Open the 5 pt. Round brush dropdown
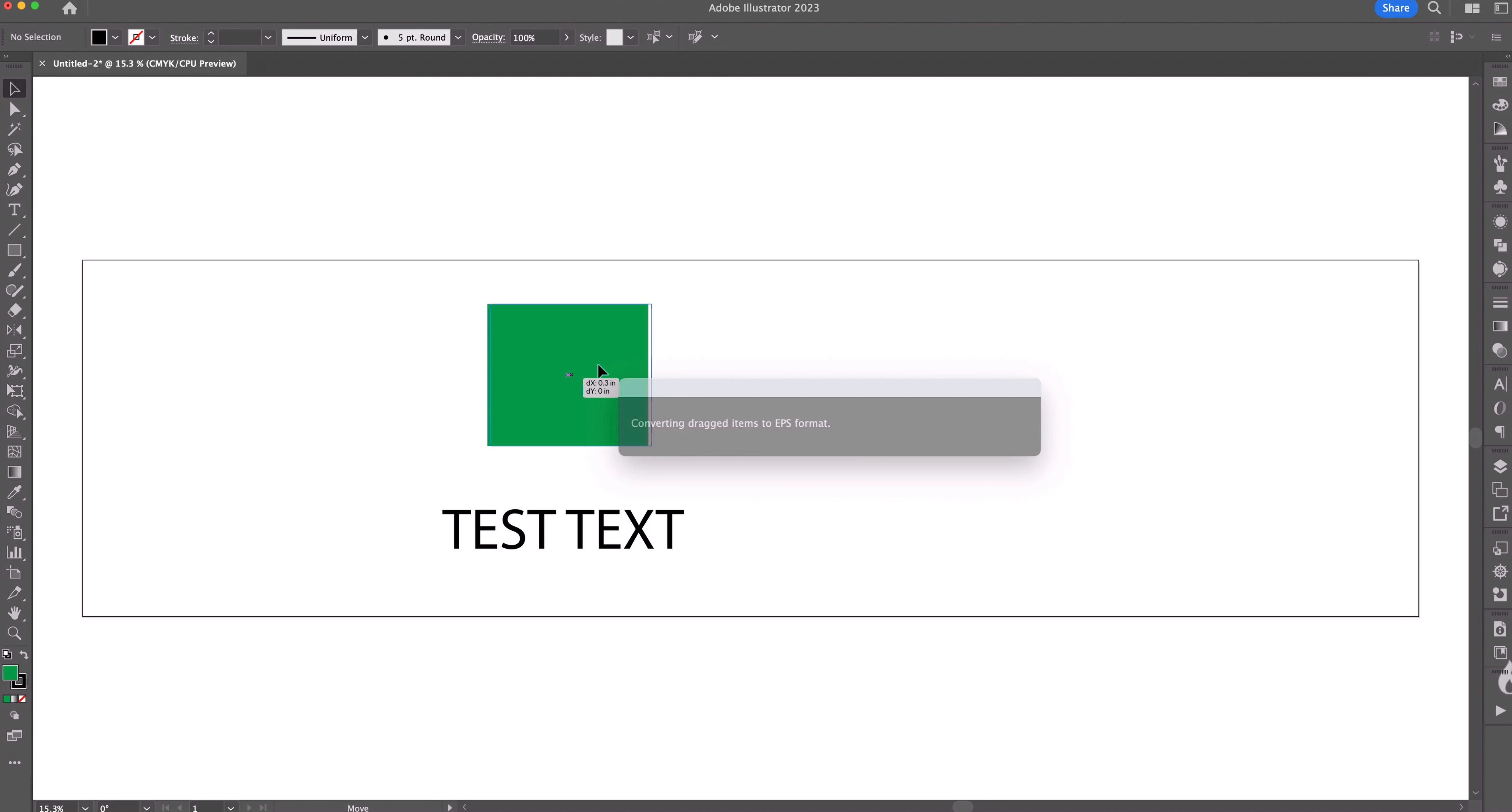 click(x=458, y=37)
